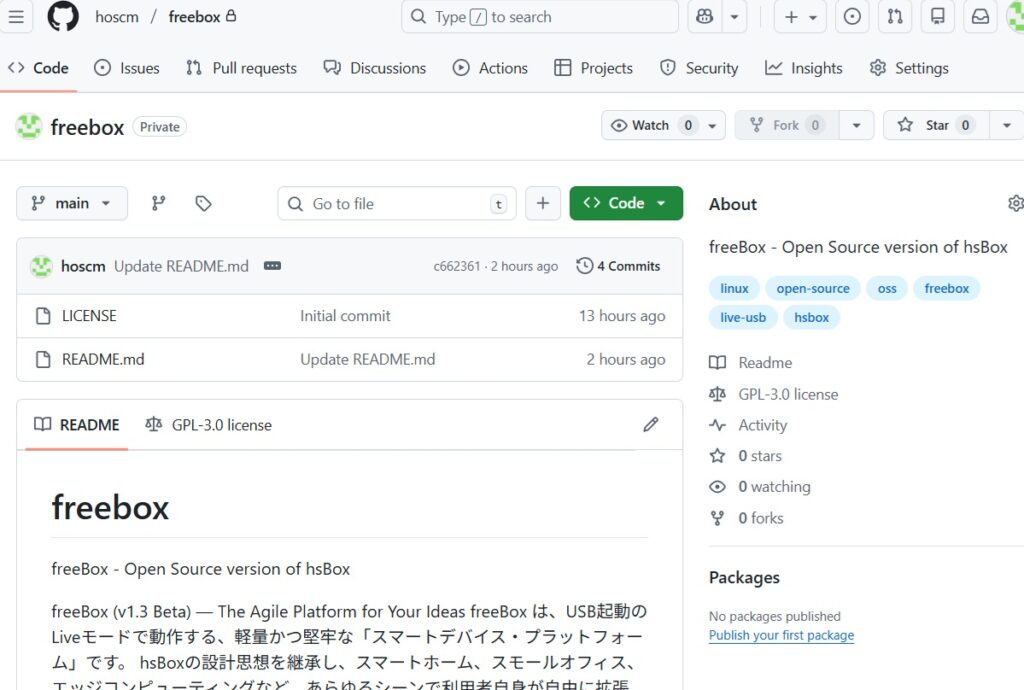The image size is (1024, 690).
Task: Follow the Publish your first package link
Action: click(x=781, y=635)
